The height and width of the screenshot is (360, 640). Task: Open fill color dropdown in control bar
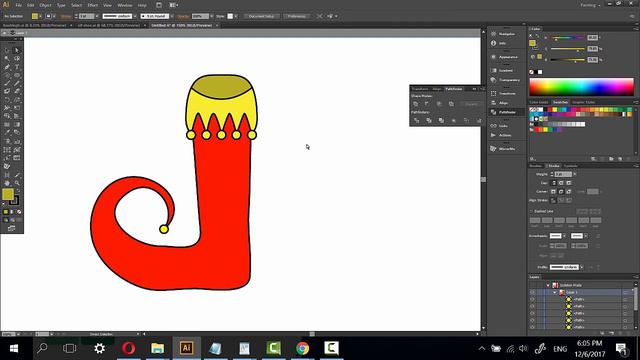click(x=40, y=16)
